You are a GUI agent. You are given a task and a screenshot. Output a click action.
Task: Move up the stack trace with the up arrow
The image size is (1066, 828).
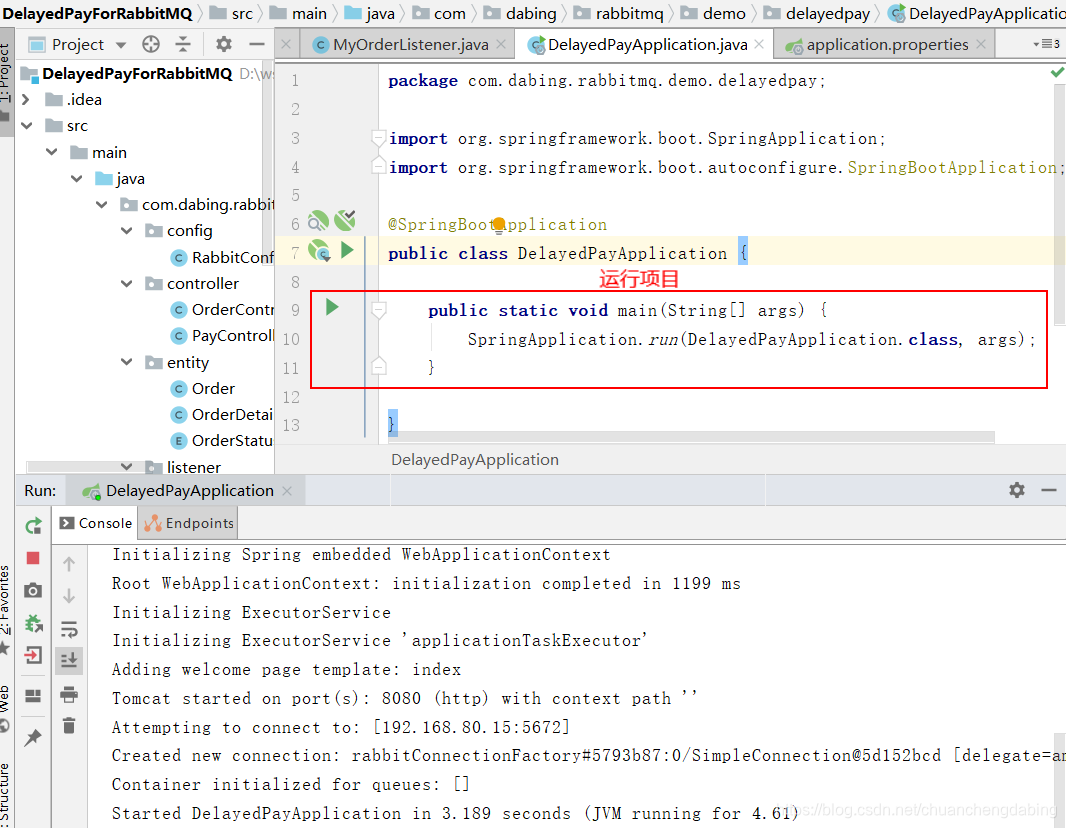[69, 564]
